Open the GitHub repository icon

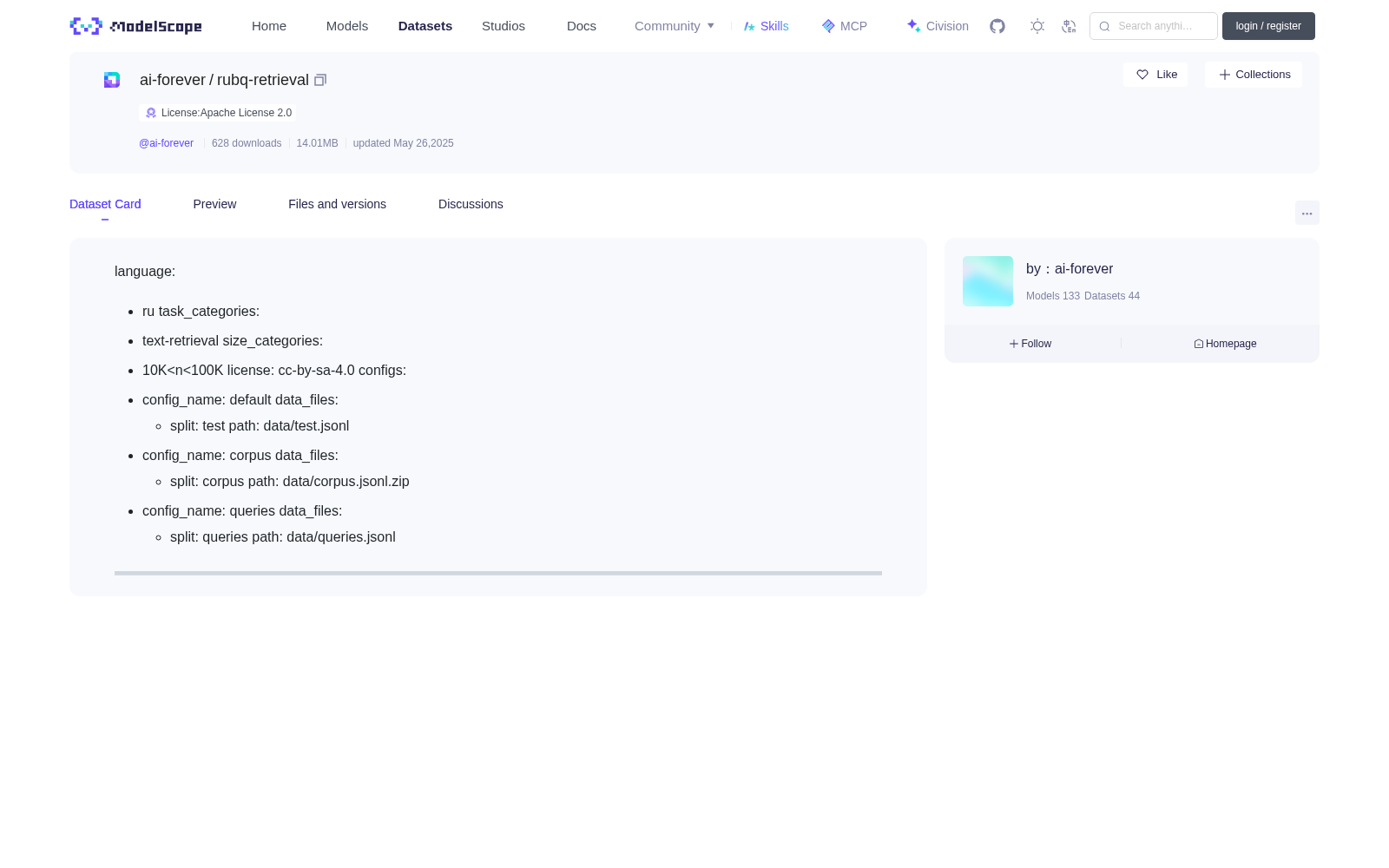tap(997, 26)
